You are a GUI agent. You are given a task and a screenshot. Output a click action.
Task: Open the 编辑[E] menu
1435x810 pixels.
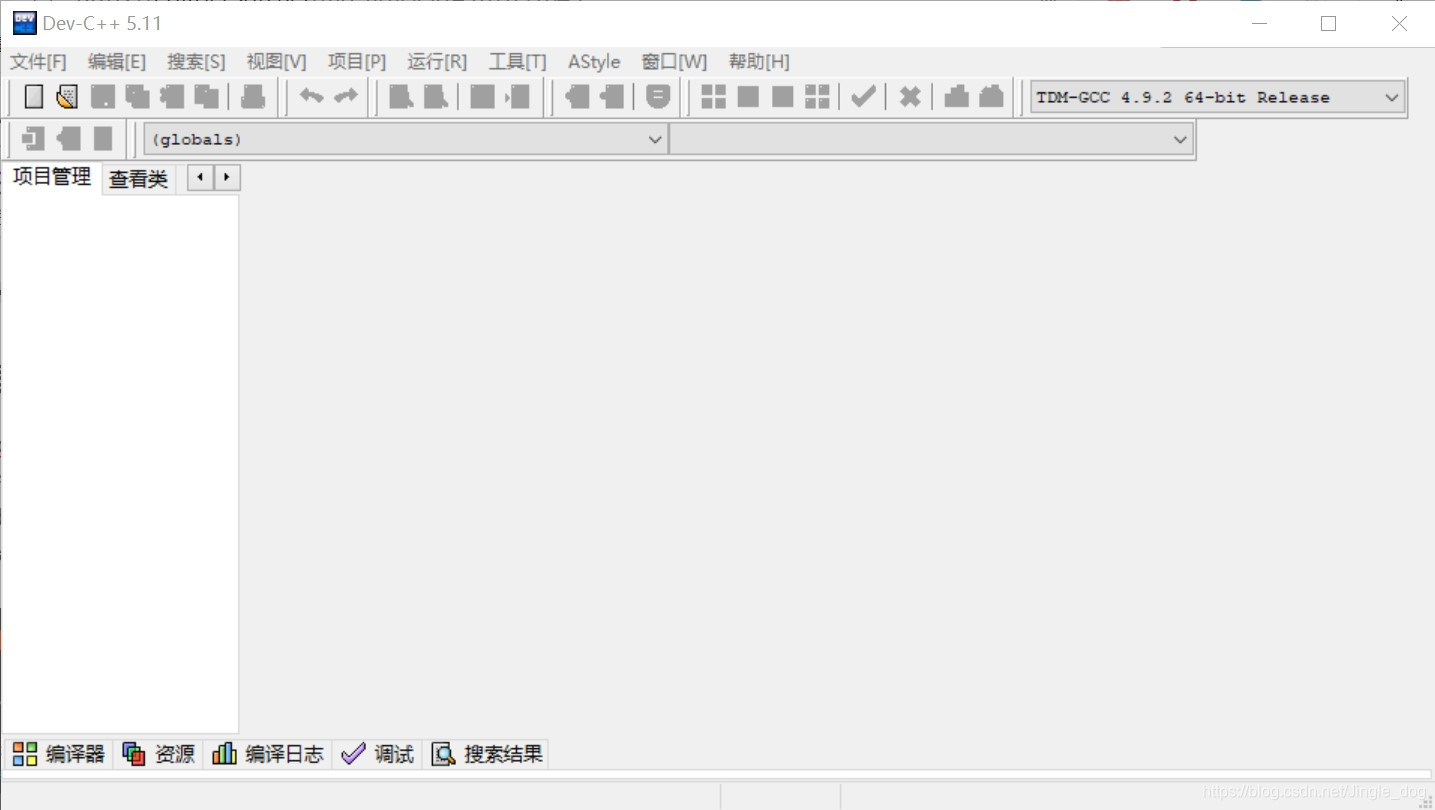[x=117, y=62]
